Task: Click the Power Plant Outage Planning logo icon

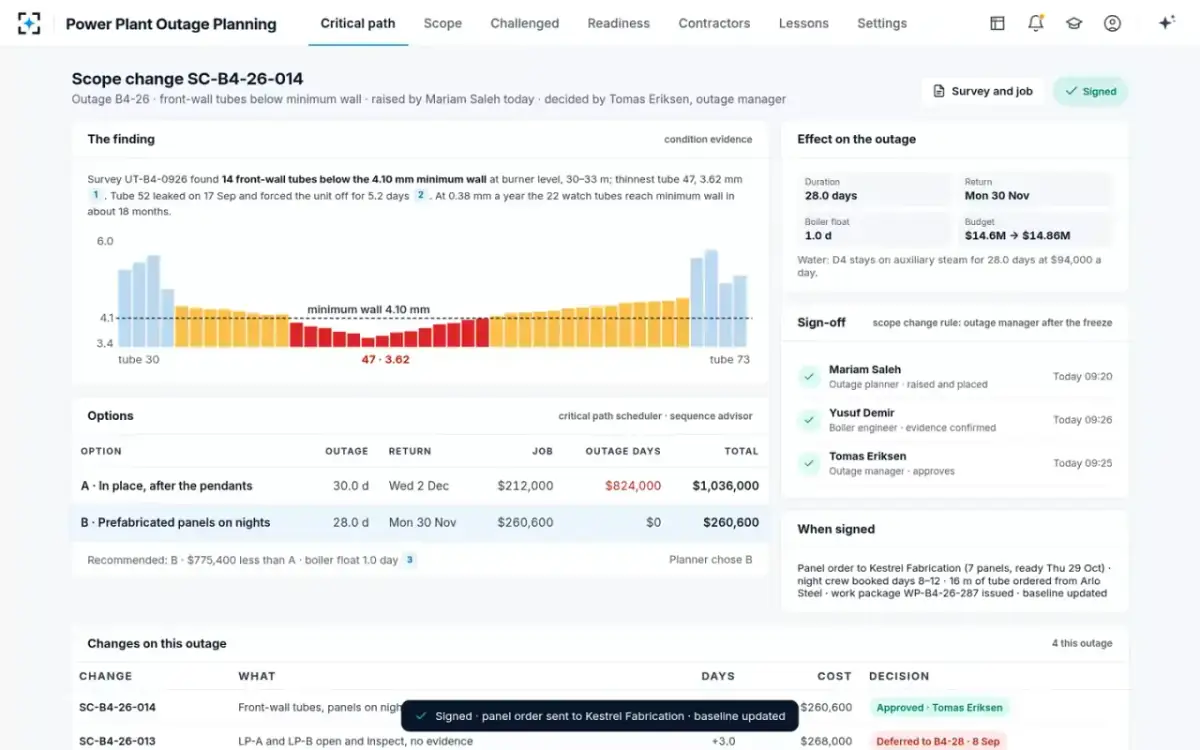Action: pyautogui.click(x=29, y=23)
